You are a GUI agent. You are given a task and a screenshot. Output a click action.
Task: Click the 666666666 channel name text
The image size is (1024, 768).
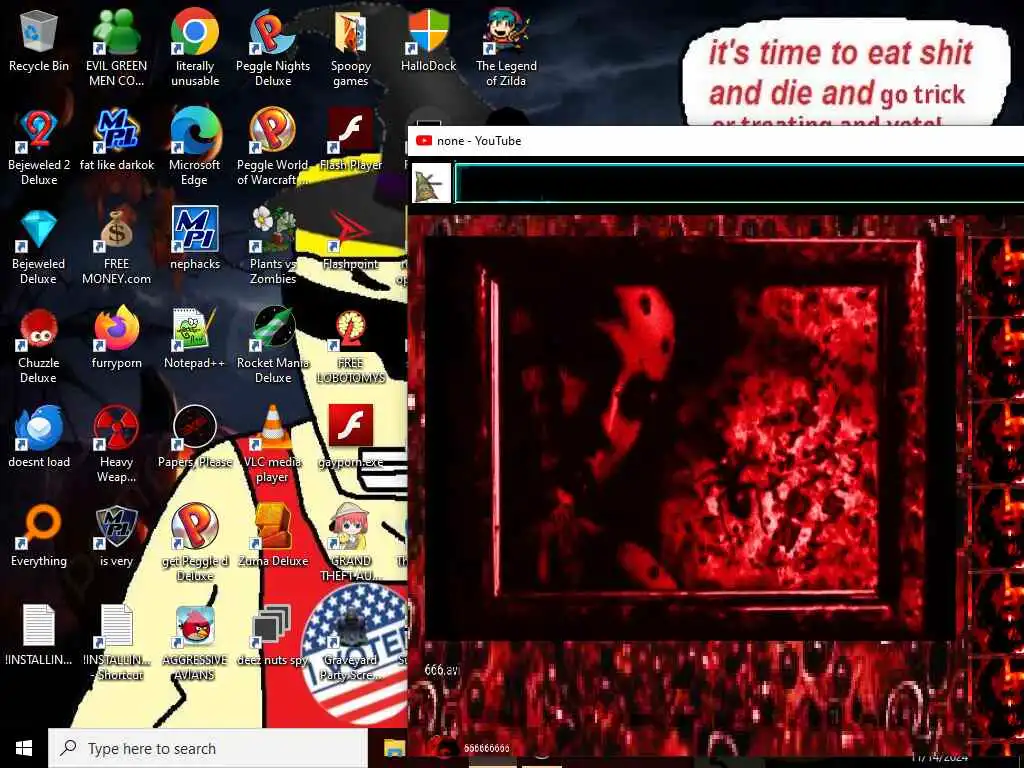click(487, 748)
